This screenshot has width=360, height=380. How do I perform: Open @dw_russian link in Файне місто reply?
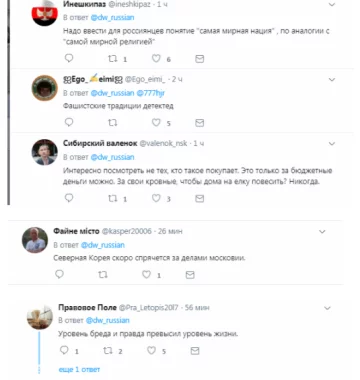tap(103, 245)
